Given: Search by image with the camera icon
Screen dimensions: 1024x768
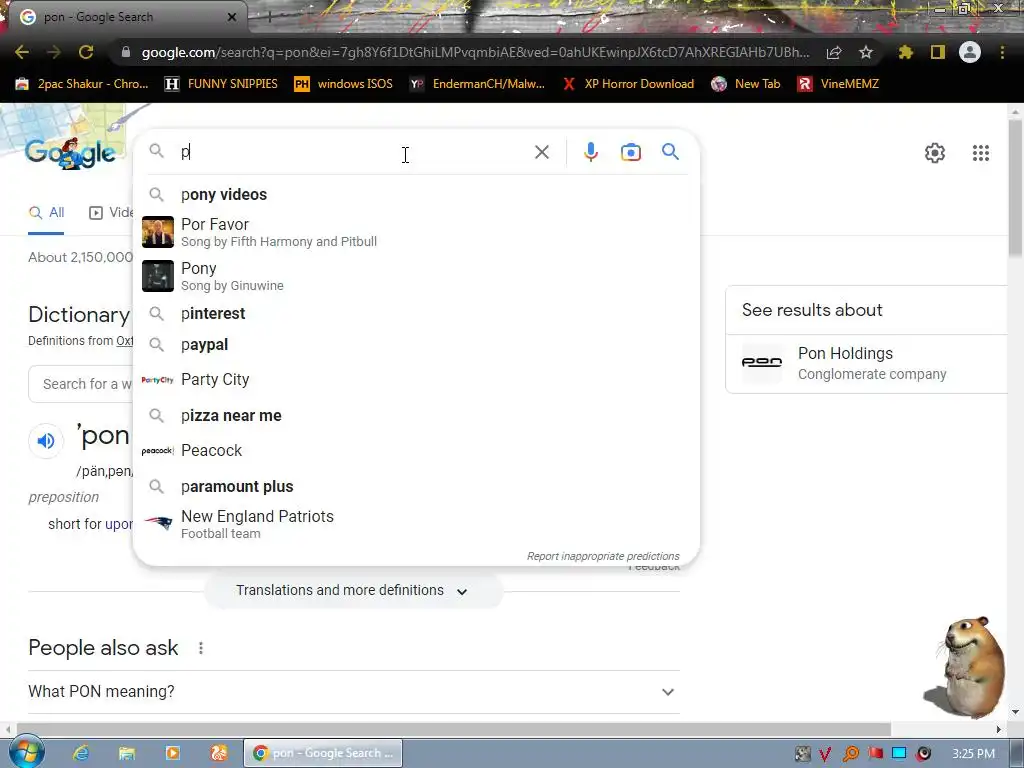Looking at the screenshot, I should tap(631, 152).
